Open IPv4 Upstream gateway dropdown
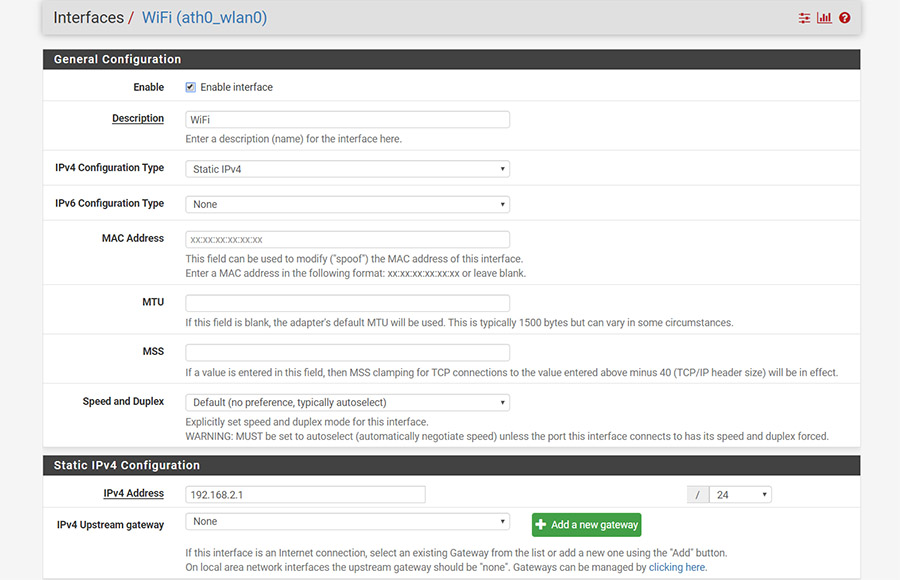Screen dimensions: 900x580 click(347, 521)
